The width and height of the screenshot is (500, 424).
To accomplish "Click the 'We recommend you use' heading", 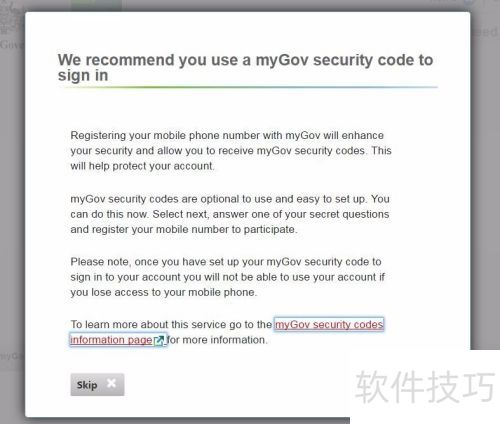I will (x=245, y=68).
